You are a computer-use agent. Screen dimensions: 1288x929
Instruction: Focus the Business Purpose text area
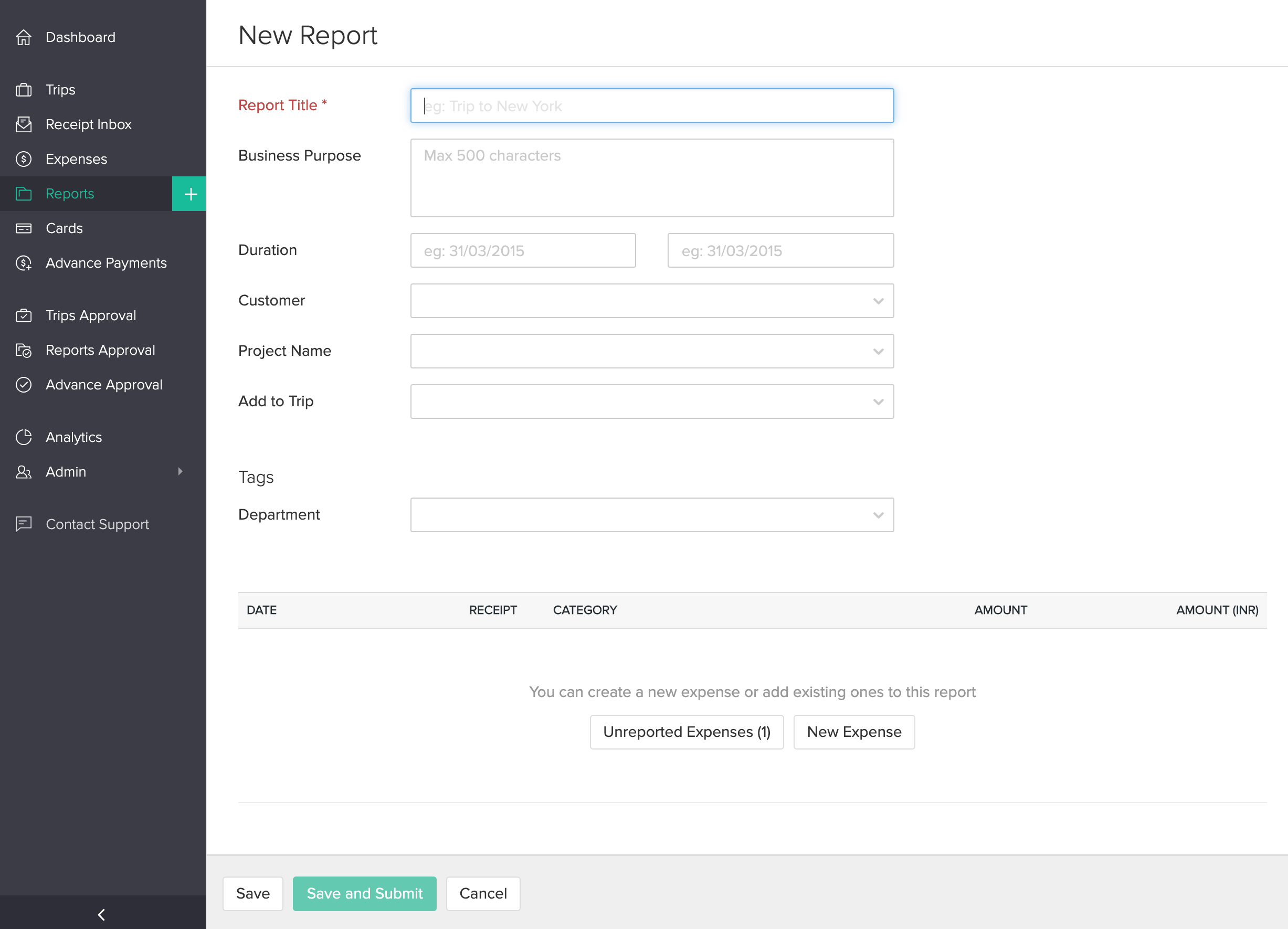[x=651, y=178]
